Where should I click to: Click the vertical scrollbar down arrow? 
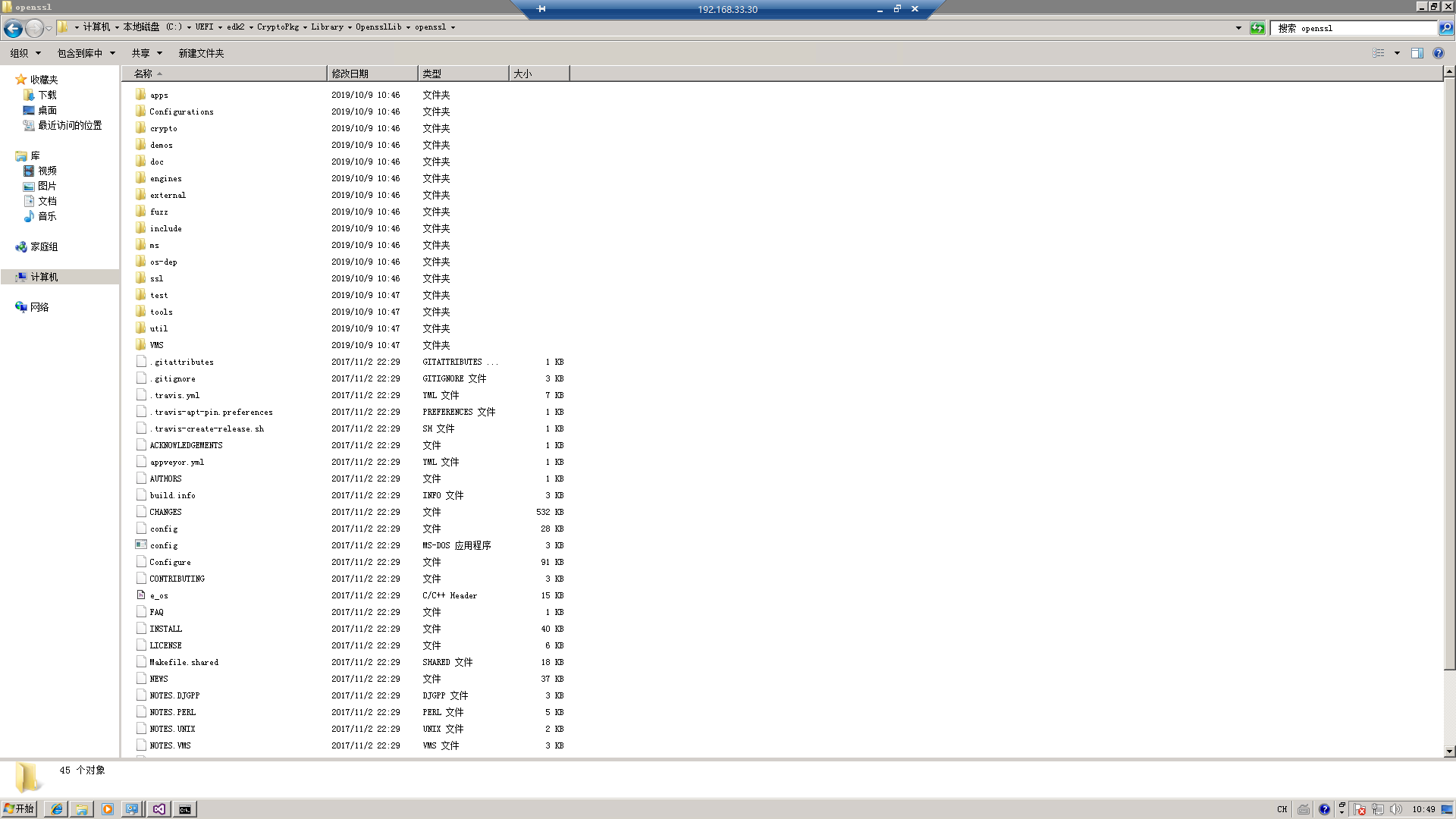tap(1449, 752)
